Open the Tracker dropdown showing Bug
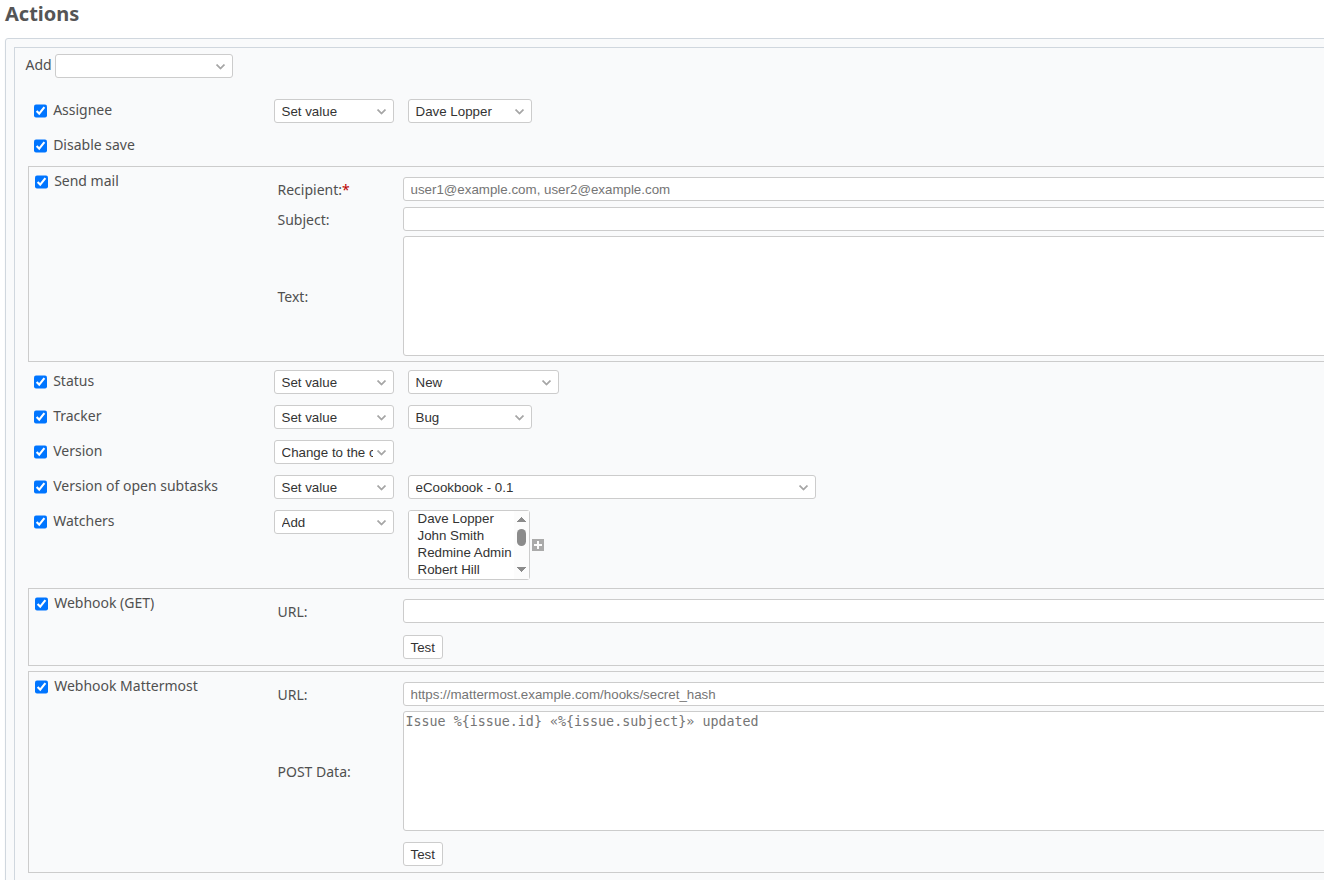Screen dimensions: 1324x880 tap(469, 418)
